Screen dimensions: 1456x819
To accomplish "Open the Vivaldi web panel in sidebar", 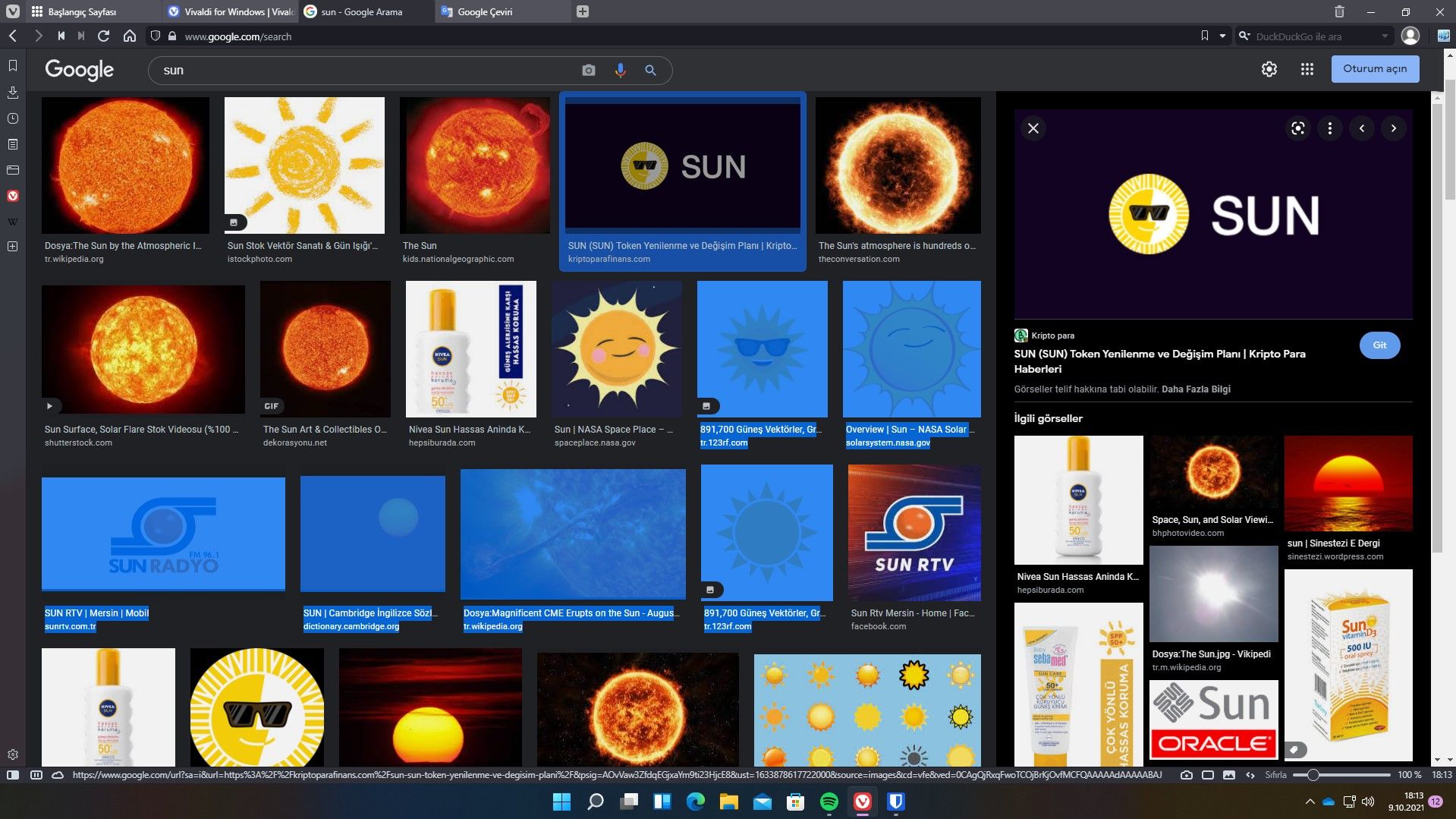I will pos(13,196).
